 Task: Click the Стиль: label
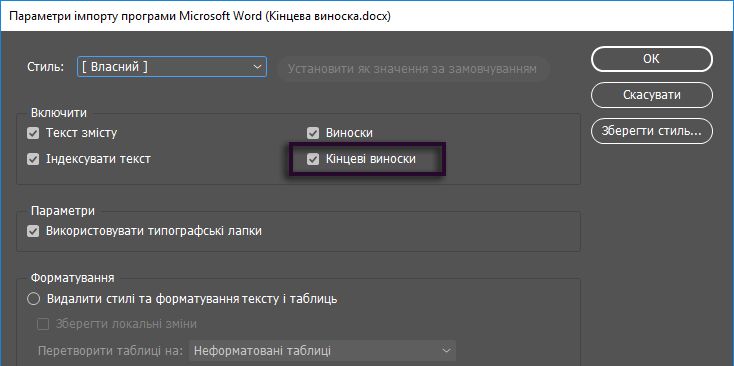[45, 67]
